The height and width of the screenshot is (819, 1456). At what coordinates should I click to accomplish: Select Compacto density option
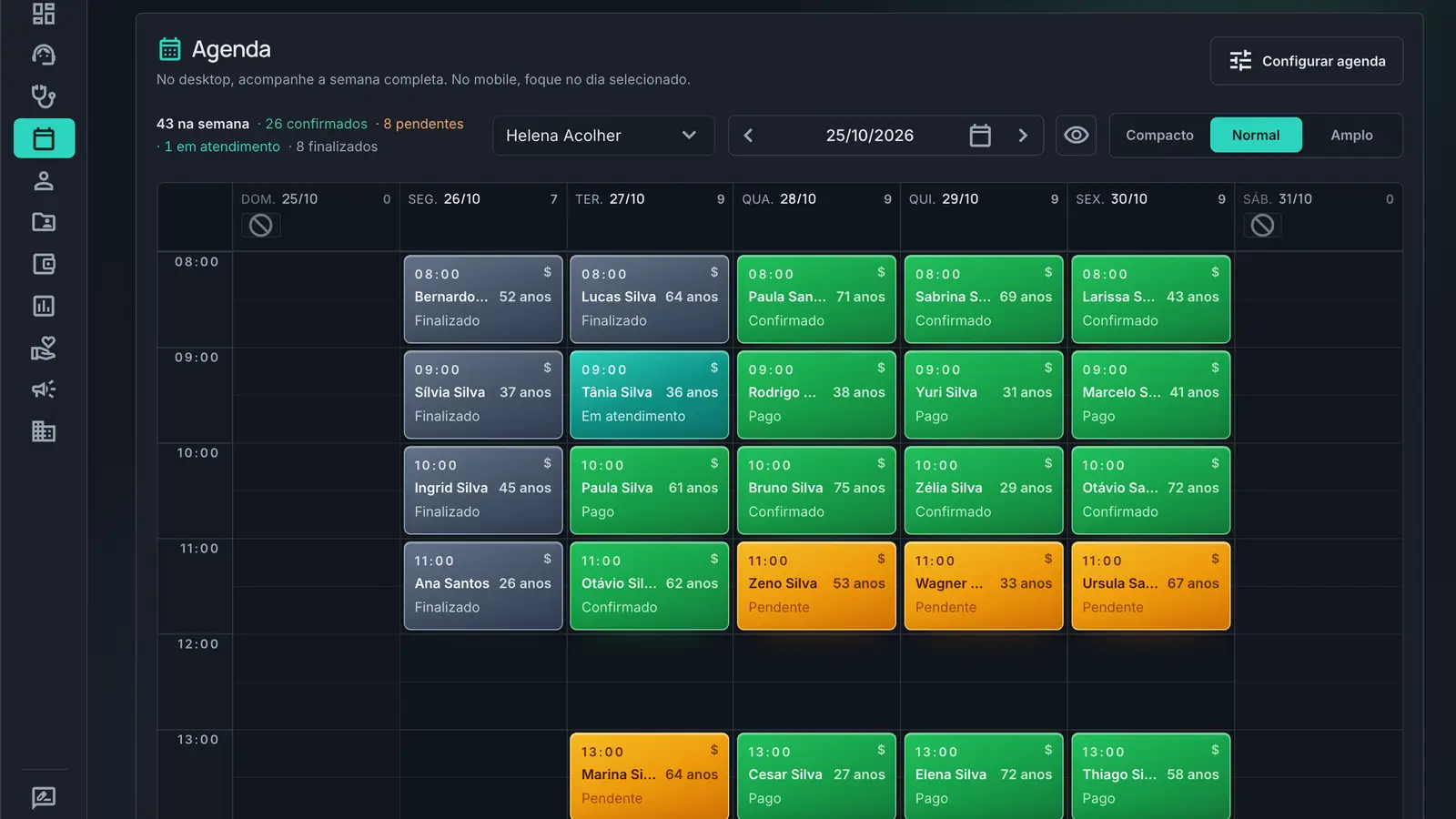pyautogui.click(x=1159, y=136)
